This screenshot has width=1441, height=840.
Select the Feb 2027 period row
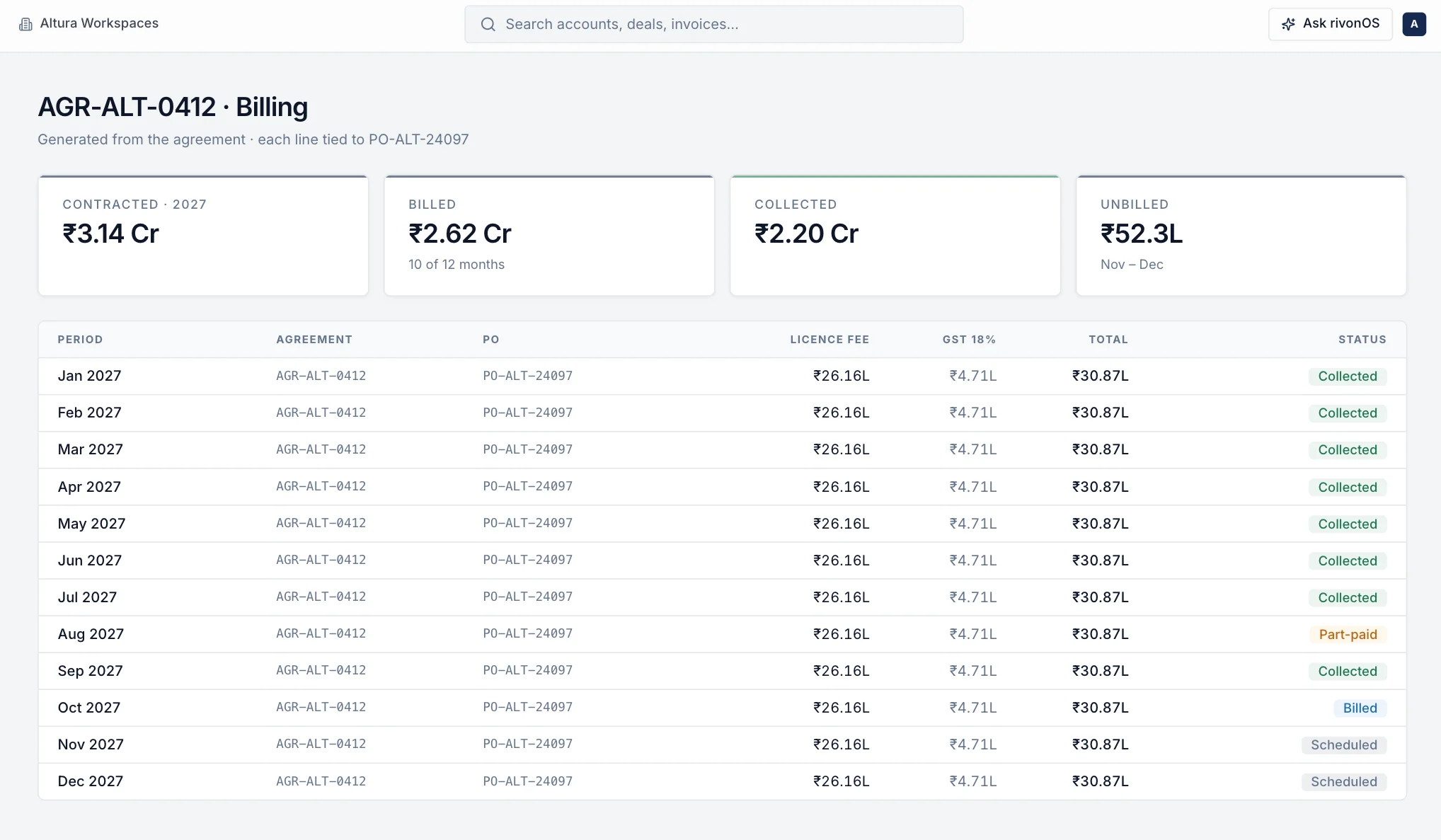point(722,413)
